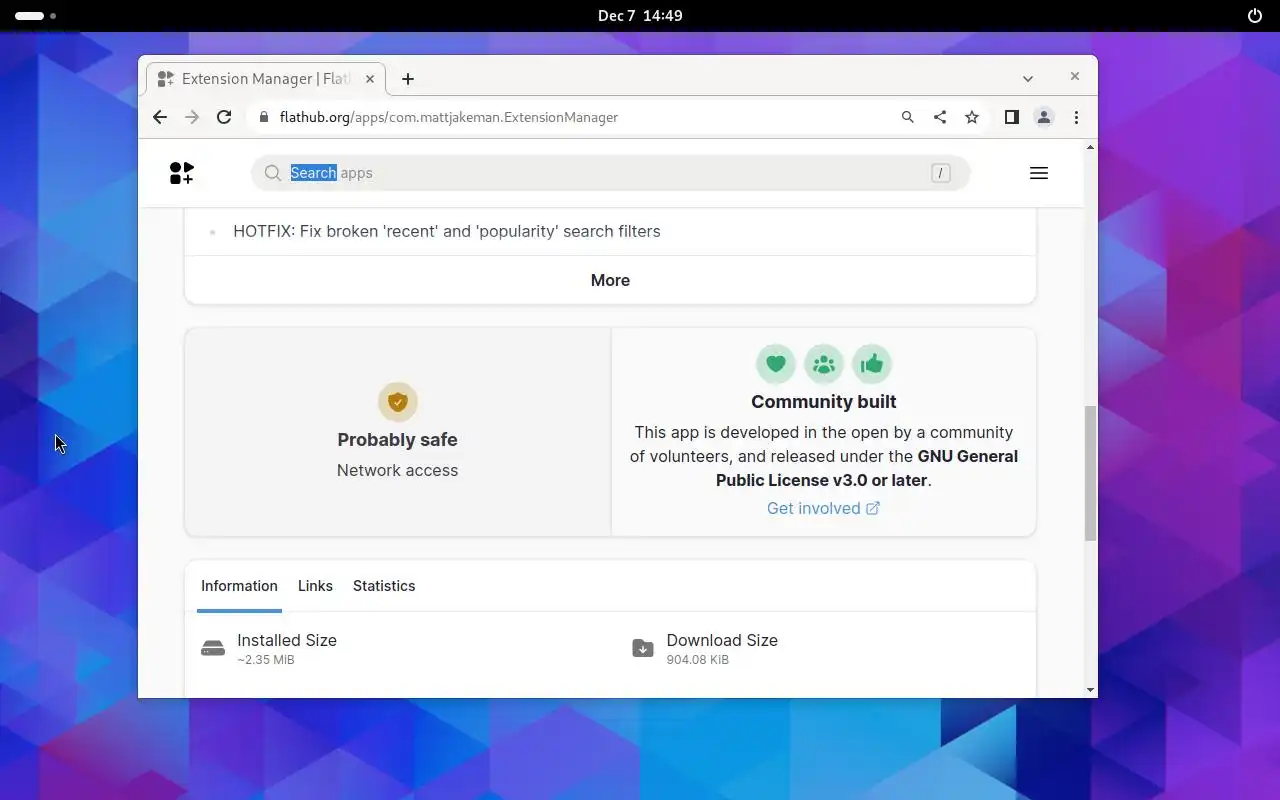Click the green heart icon
This screenshot has width=1280, height=800.
pos(776,364)
